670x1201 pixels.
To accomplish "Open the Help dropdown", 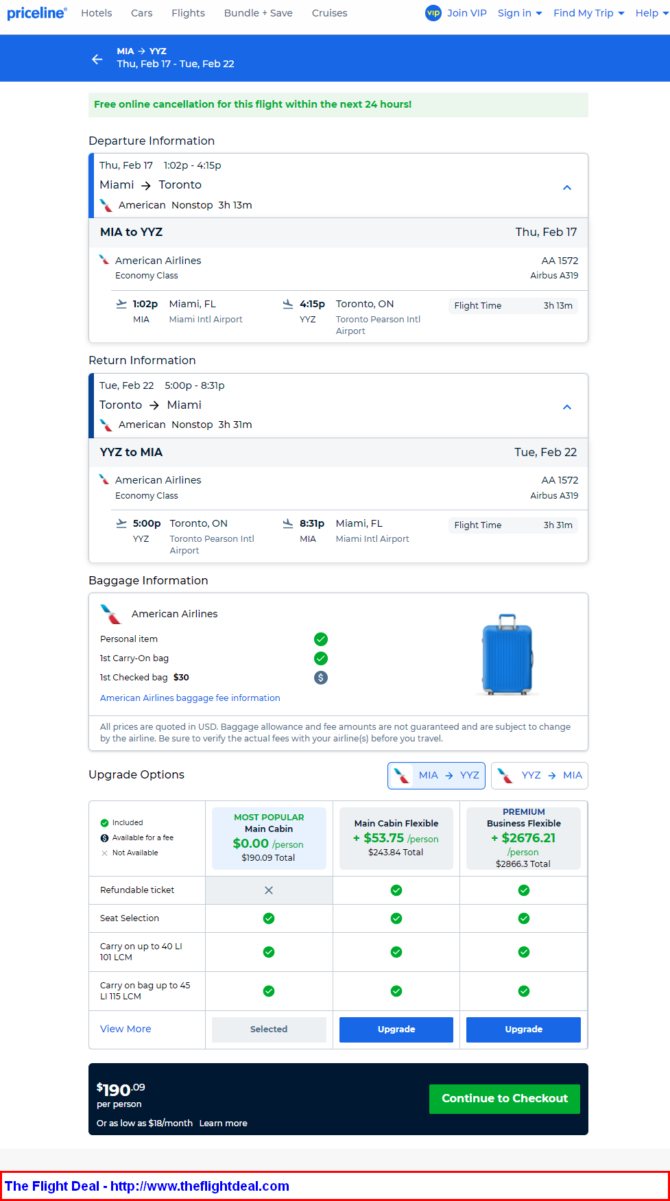I will (651, 13).
